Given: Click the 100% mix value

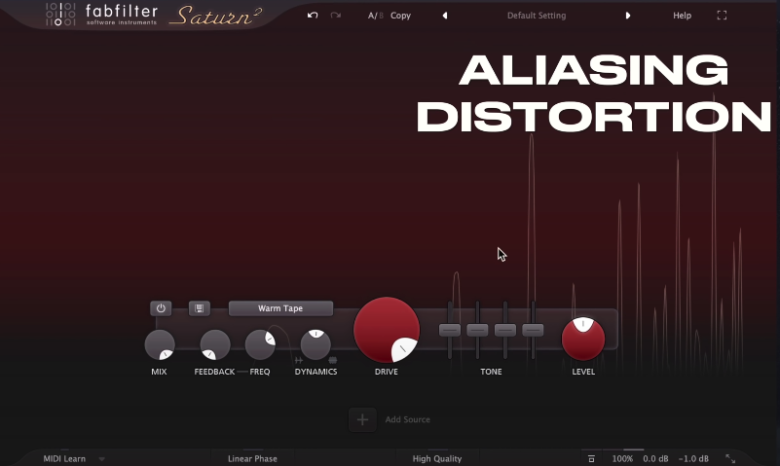Looking at the screenshot, I should tap(622, 459).
